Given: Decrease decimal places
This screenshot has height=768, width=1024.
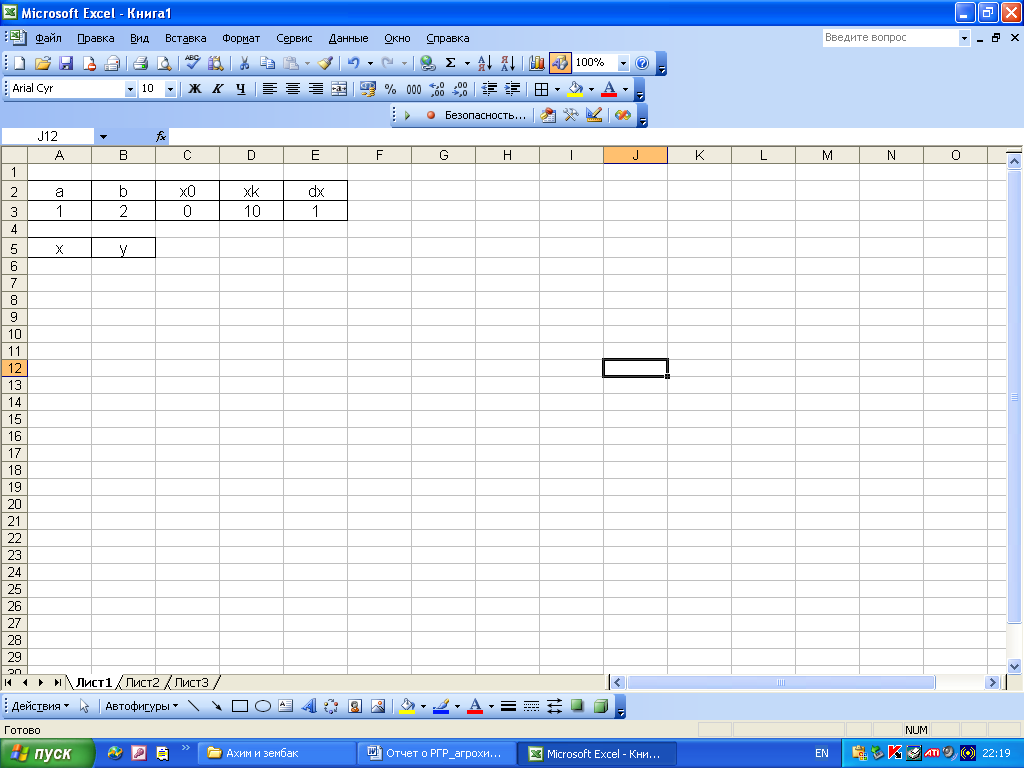Looking at the screenshot, I should 460,89.
